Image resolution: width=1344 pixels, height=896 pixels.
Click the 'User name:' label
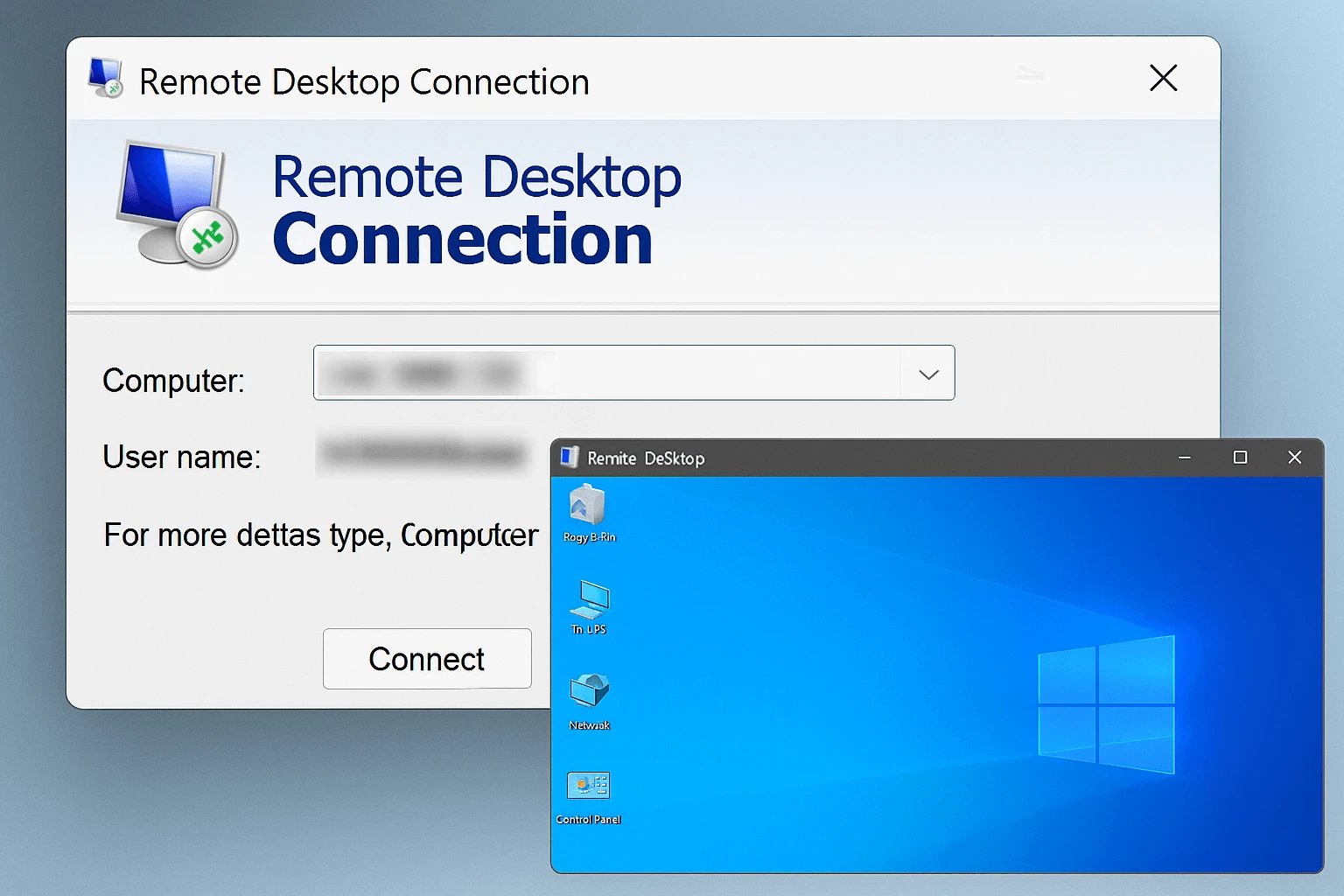coord(182,457)
